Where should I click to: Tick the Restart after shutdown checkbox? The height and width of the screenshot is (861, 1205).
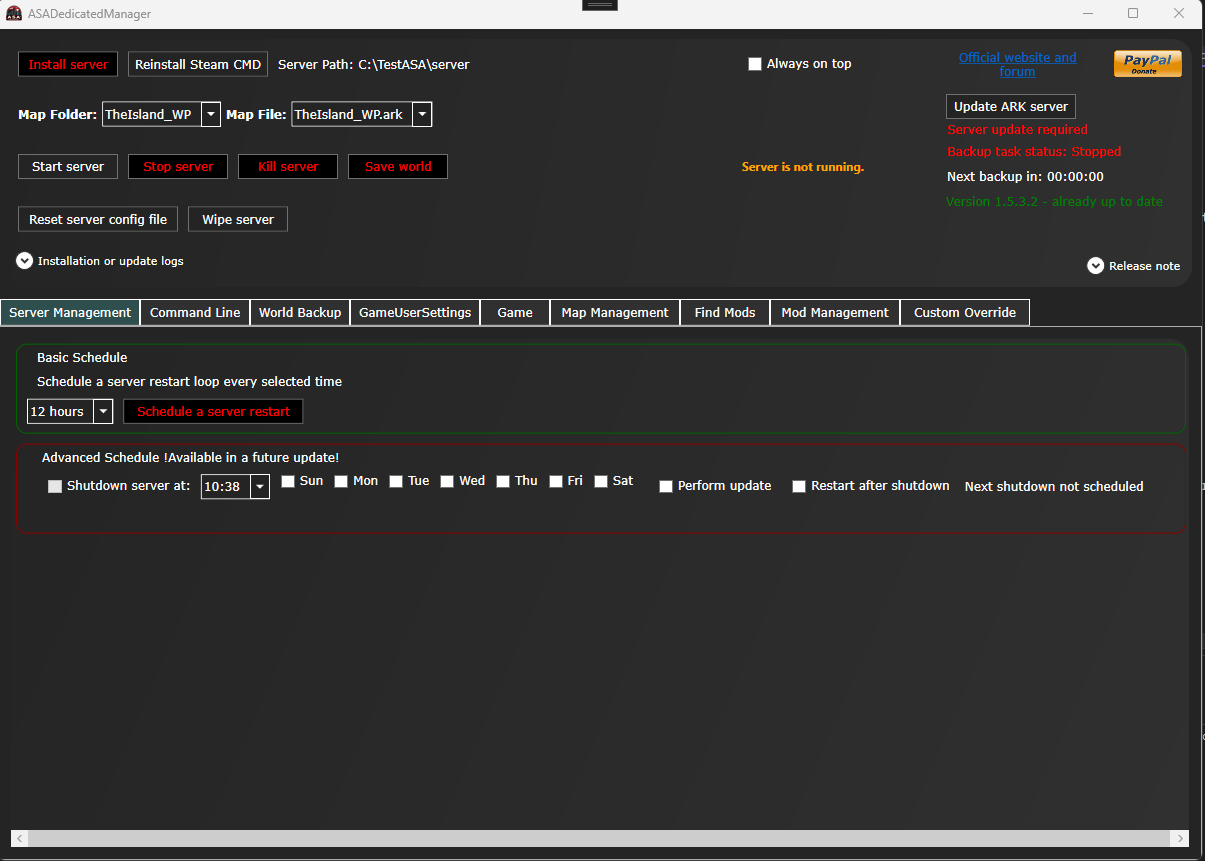[x=799, y=487]
